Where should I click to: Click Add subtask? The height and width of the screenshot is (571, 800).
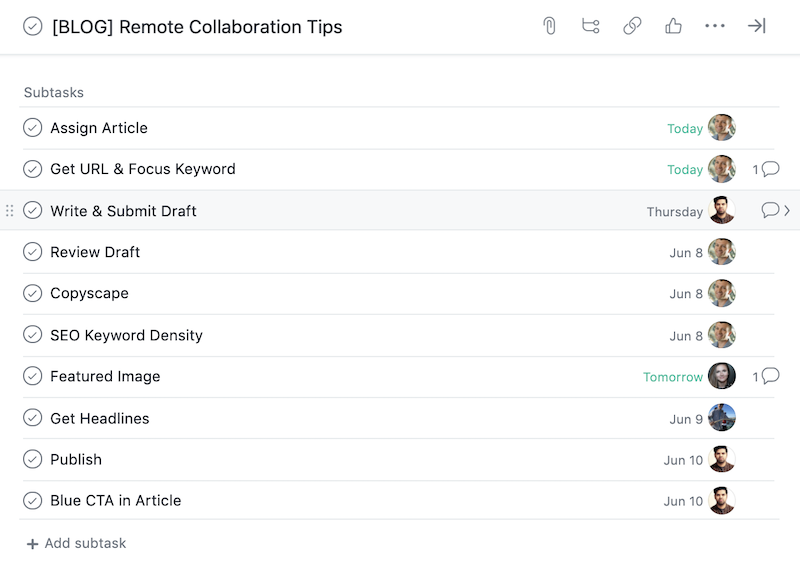point(77,543)
